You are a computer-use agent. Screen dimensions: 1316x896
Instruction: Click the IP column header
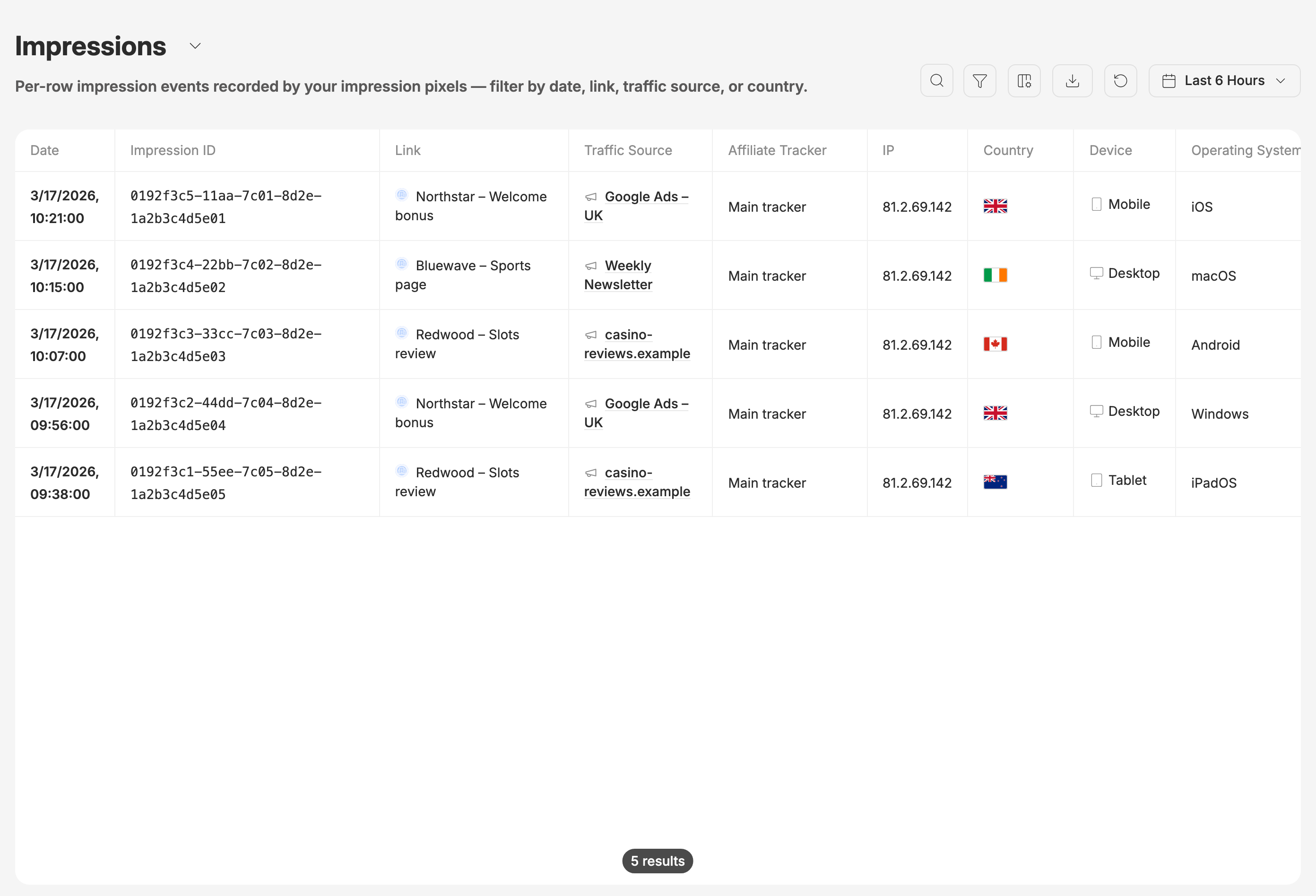pos(888,151)
